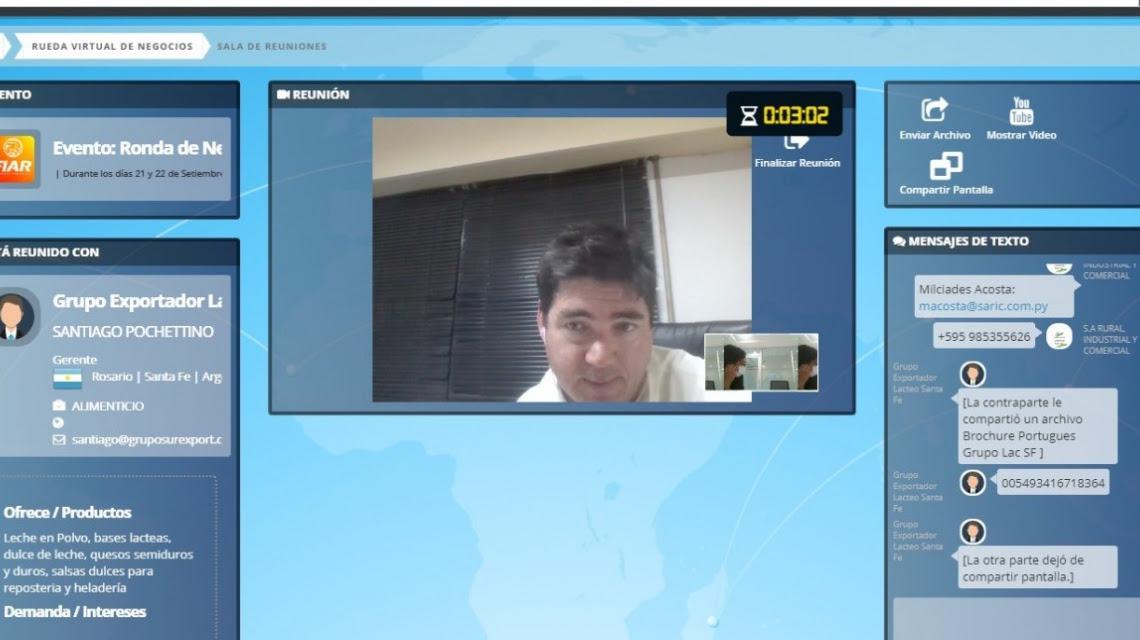Click the Mostrar Video YouTube icon
The height and width of the screenshot is (640, 1140).
(1021, 111)
